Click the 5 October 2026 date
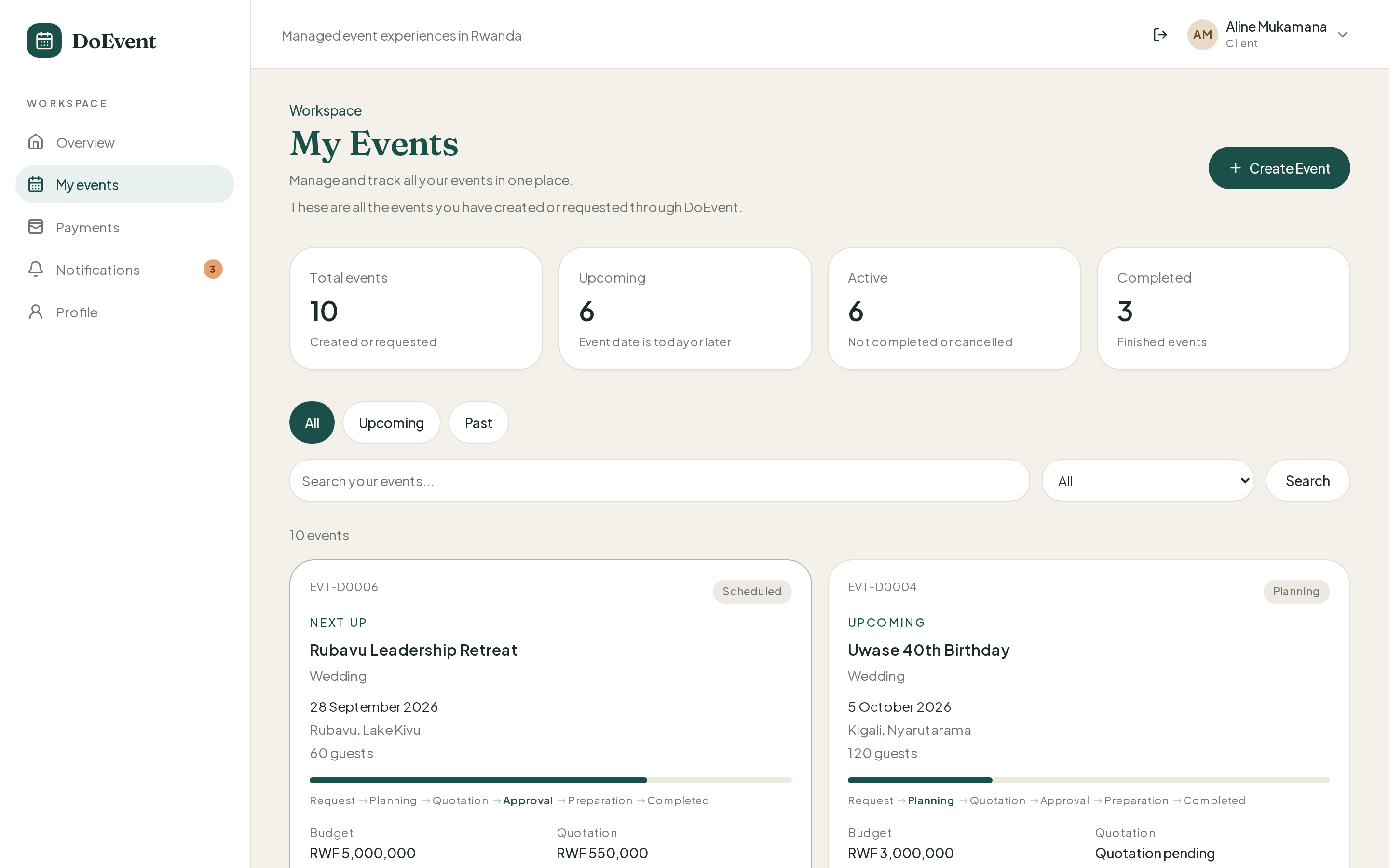The width and height of the screenshot is (1389, 868). [x=899, y=706]
